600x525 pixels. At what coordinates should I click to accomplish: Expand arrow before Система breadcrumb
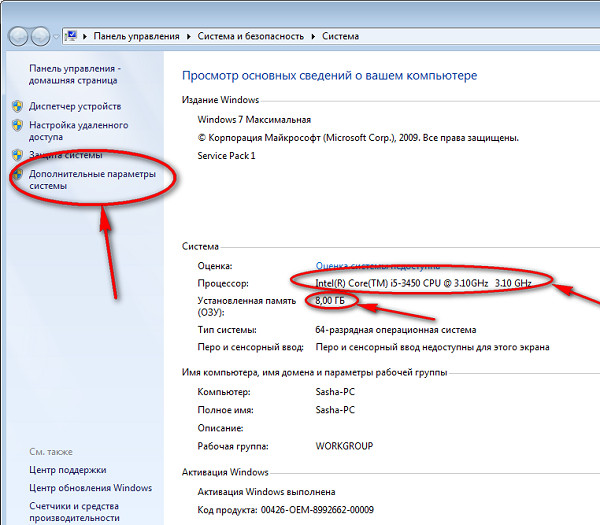point(313,36)
